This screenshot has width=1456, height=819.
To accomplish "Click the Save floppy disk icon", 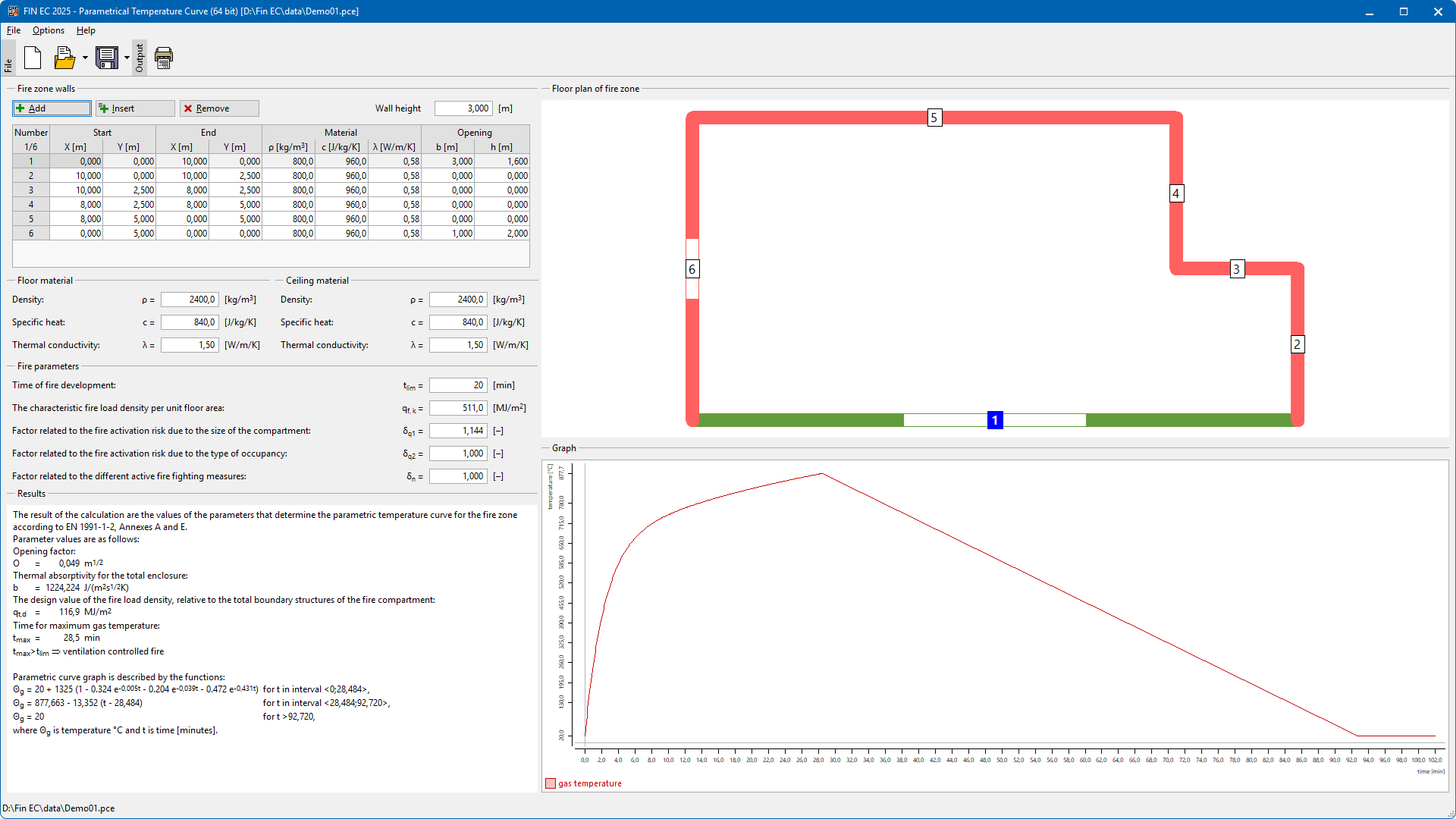I will (x=107, y=58).
